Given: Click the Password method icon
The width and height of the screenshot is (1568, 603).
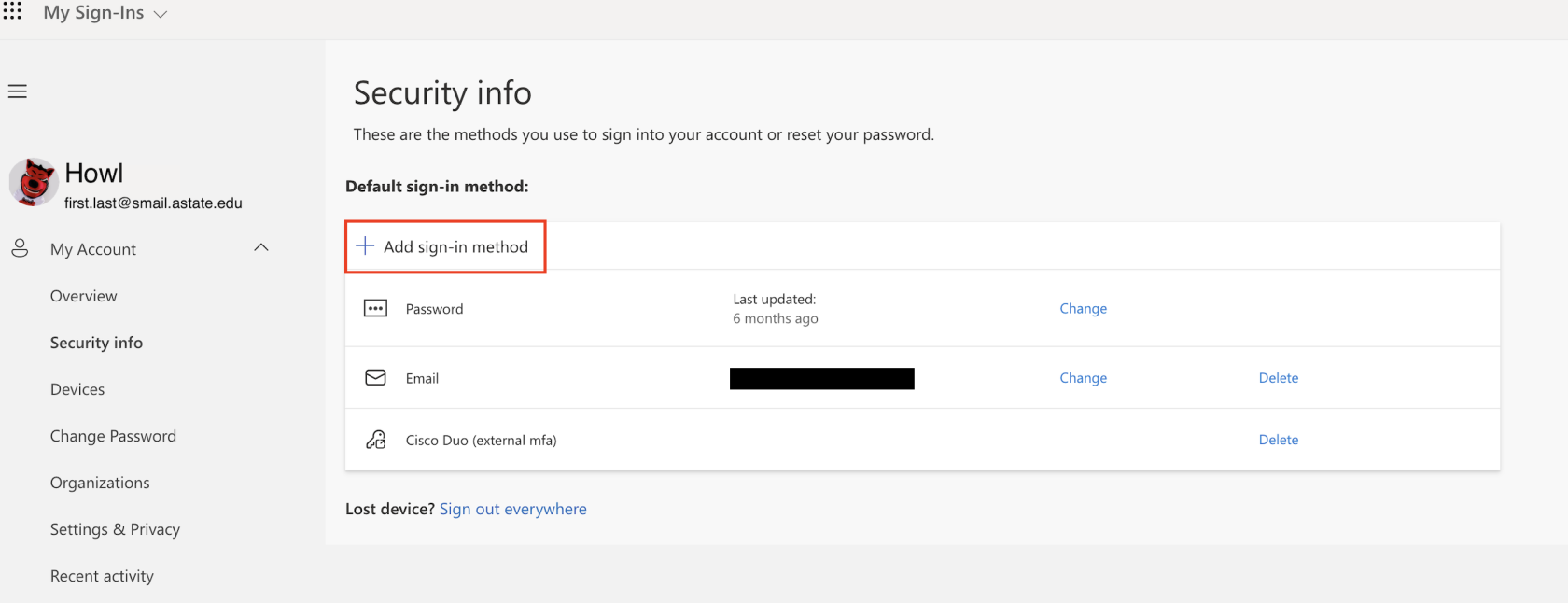Looking at the screenshot, I should pyautogui.click(x=375, y=308).
